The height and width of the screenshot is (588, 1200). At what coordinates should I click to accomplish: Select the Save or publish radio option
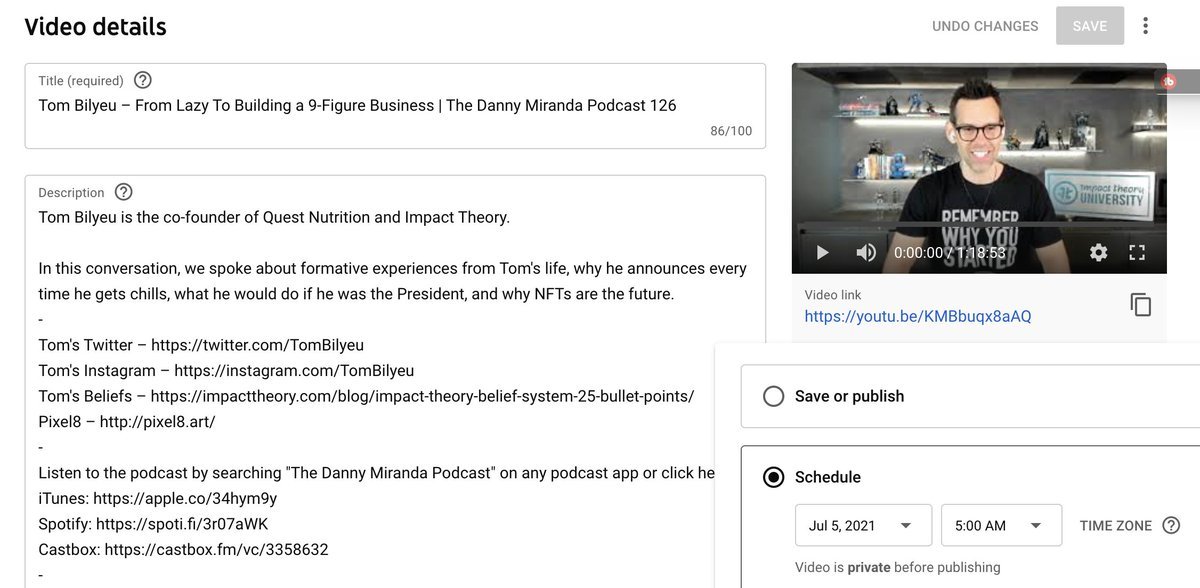(773, 396)
